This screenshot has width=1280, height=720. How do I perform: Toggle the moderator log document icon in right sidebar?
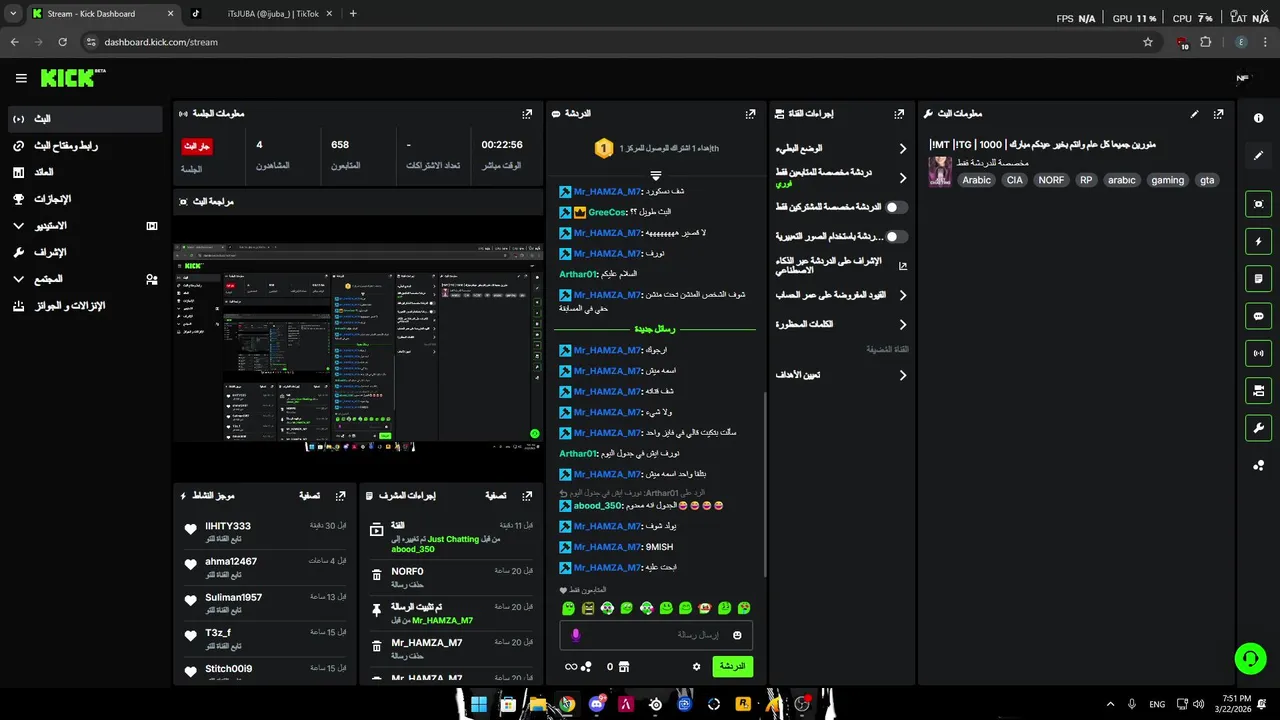1258,278
